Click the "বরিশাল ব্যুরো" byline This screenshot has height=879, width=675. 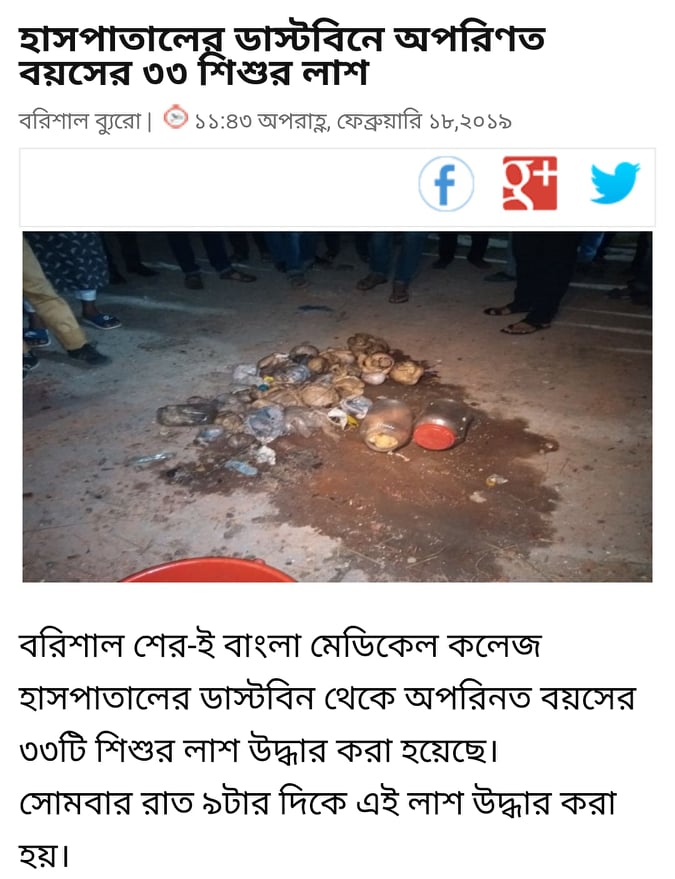pyautogui.click(x=80, y=120)
